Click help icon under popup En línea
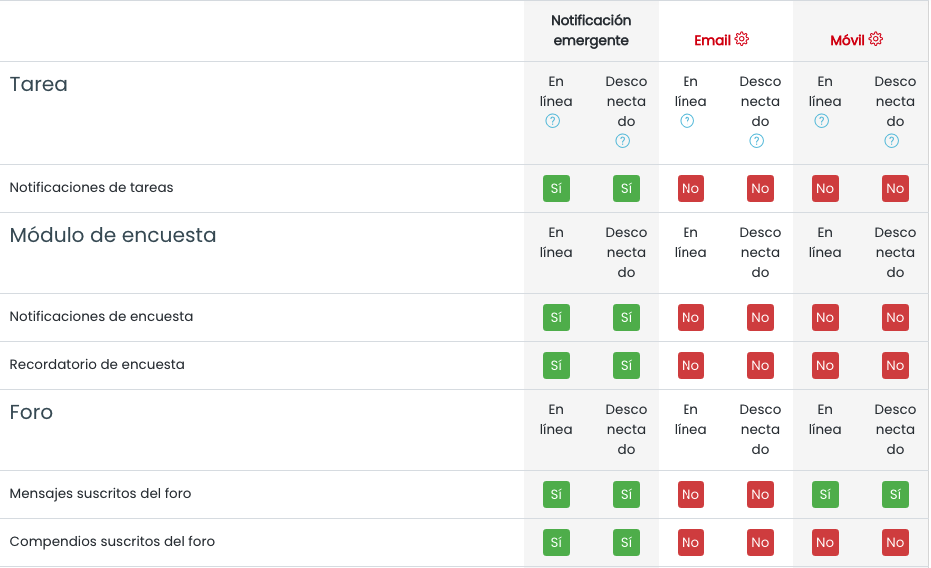 [553, 121]
